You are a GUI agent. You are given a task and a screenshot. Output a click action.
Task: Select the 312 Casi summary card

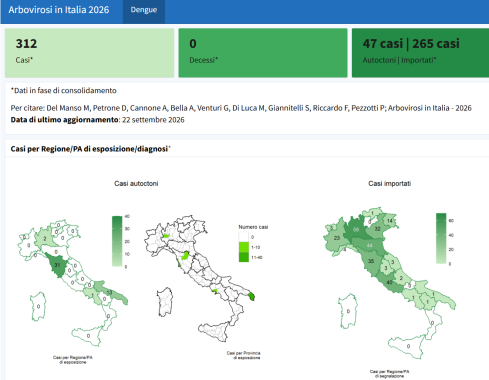coord(89,53)
